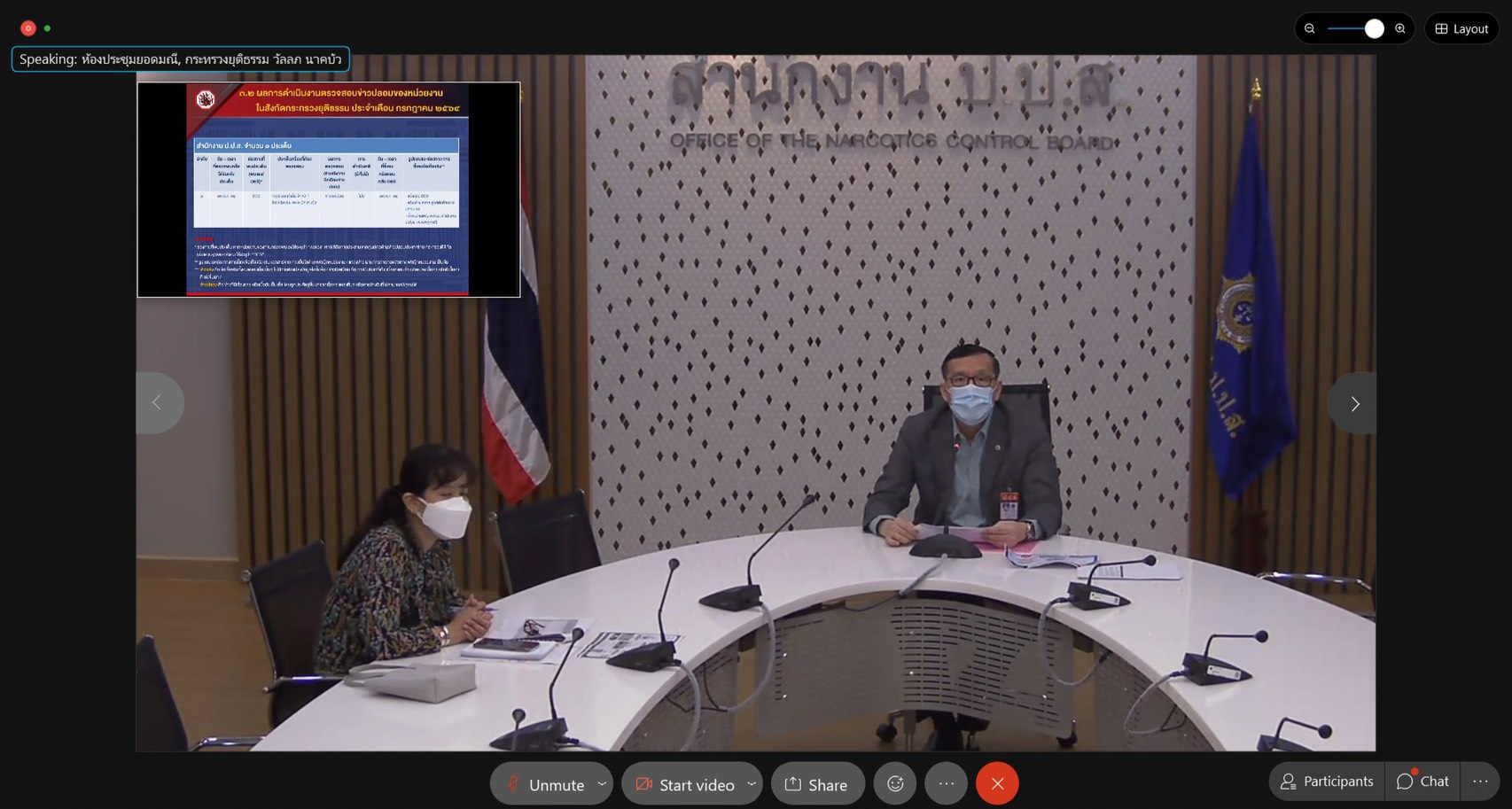Open the Chat panel
Image resolution: width=1512 pixels, height=809 pixels.
(1422, 781)
